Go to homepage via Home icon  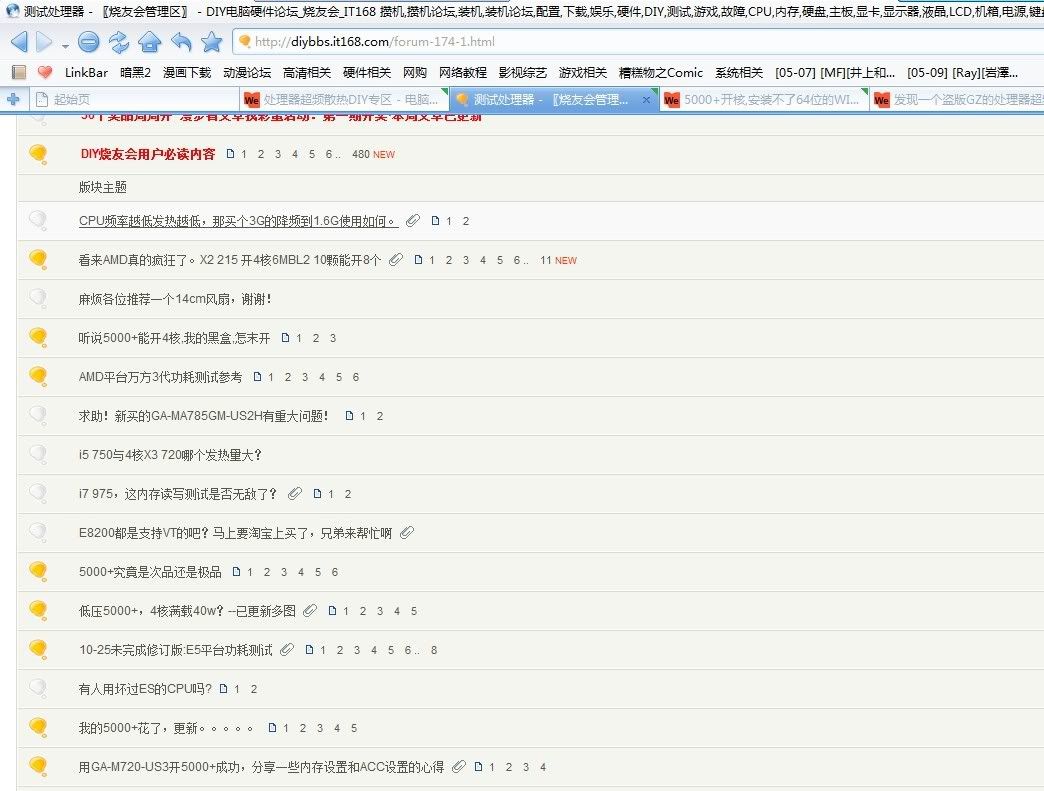point(149,42)
